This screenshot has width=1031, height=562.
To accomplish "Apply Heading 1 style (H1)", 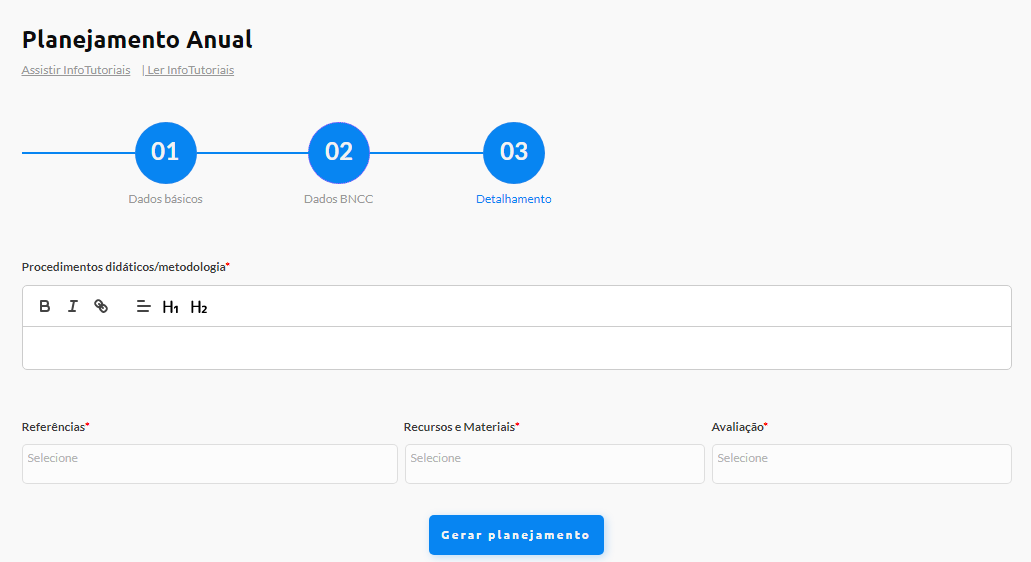I will click(x=170, y=307).
